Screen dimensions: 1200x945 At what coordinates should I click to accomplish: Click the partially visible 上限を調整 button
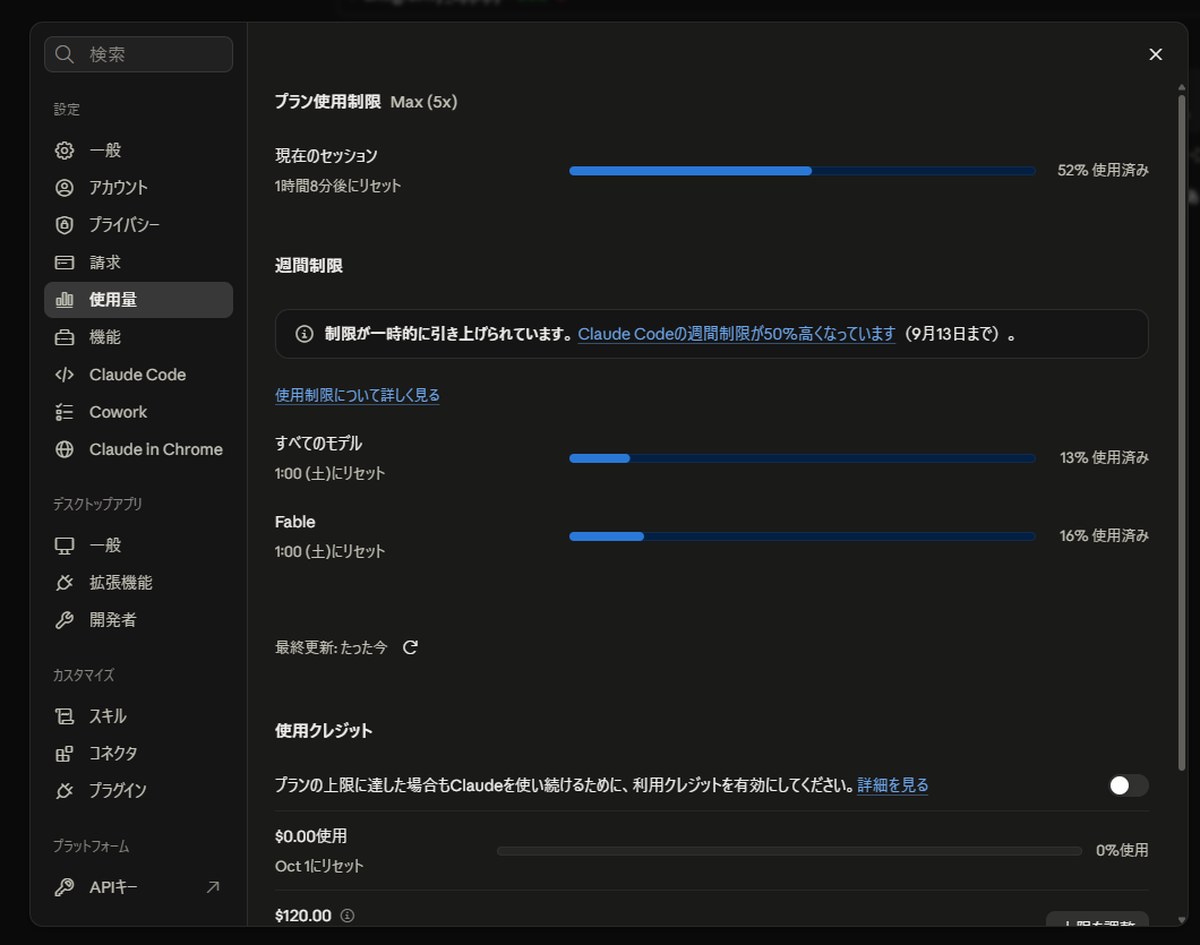(1097, 920)
